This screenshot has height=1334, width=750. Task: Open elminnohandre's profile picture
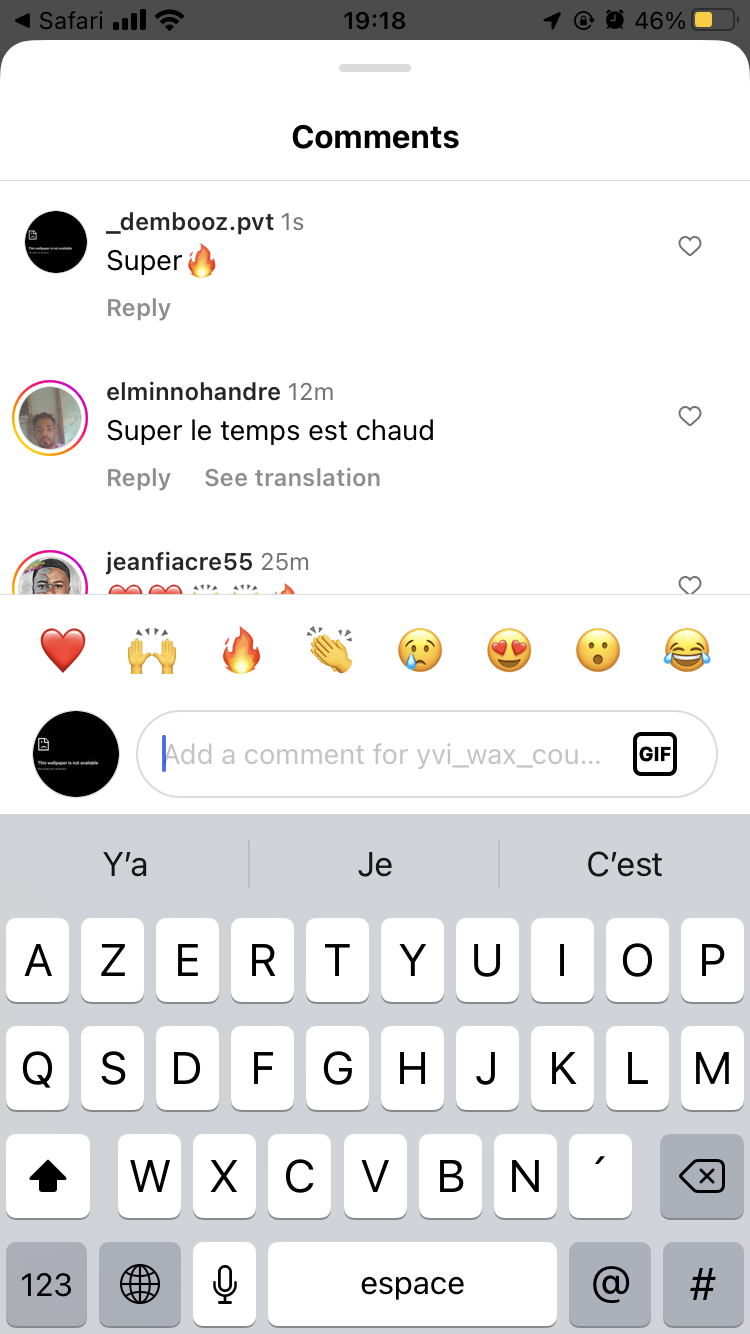click(50, 418)
